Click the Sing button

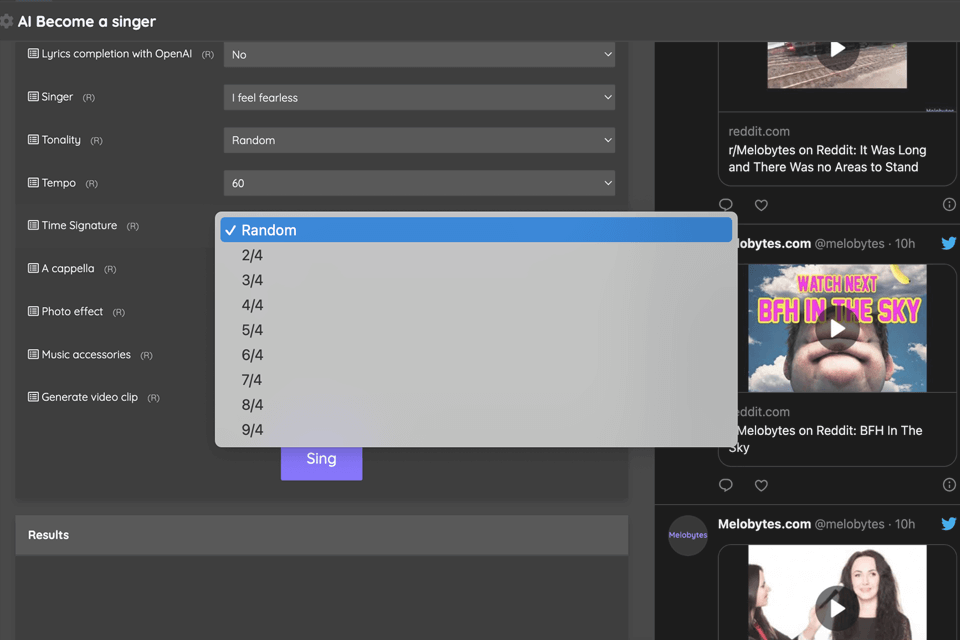coord(321,462)
